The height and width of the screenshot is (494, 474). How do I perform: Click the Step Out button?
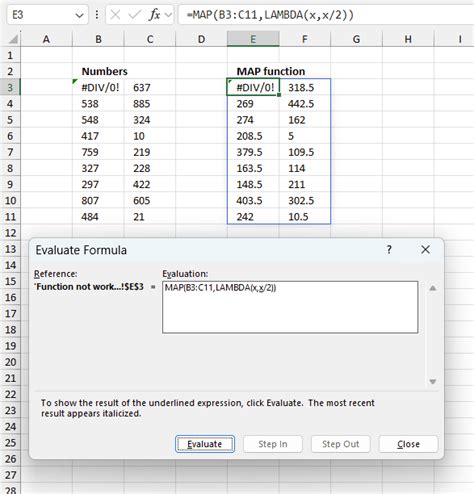pos(341,444)
